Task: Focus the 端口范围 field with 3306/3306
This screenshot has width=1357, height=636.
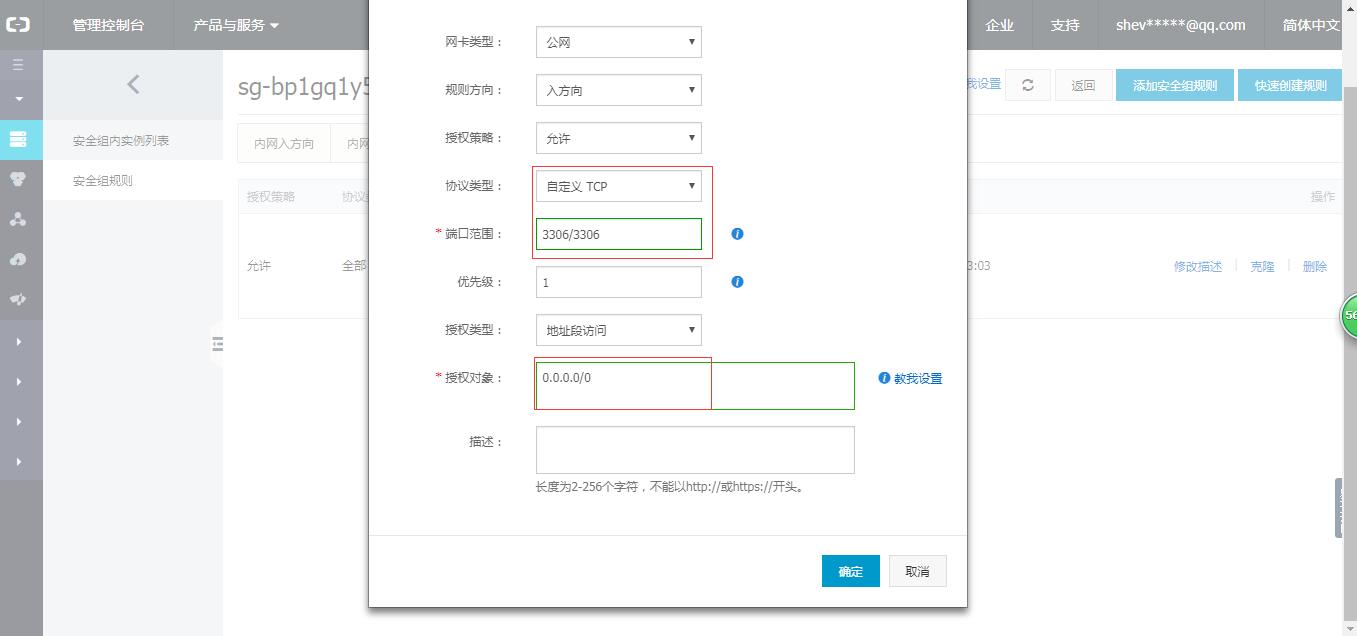Action: tap(619, 234)
